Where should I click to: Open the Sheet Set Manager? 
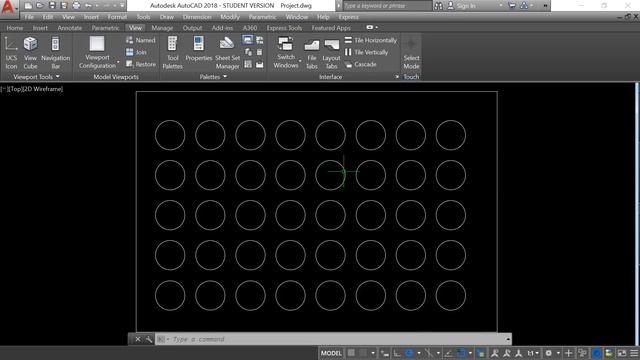click(x=227, y=53)
